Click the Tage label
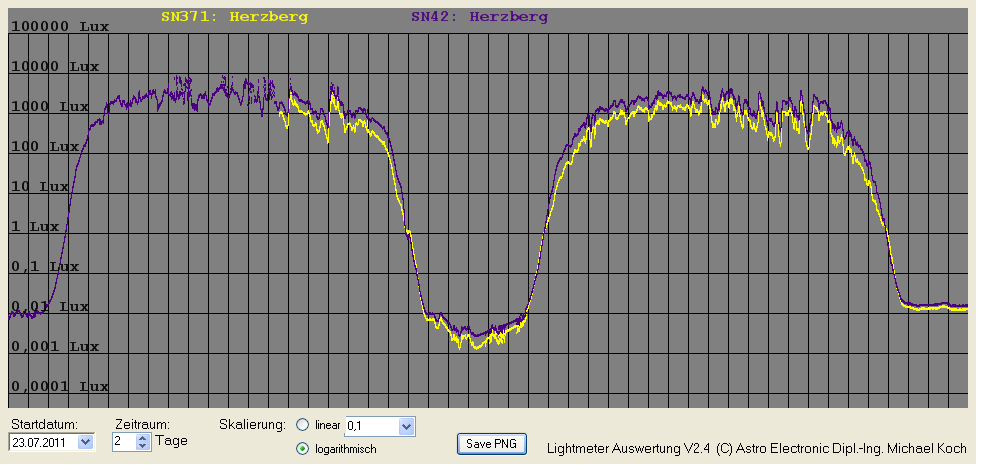This screenshot has width=981, height=476. (x=171, y=440)
